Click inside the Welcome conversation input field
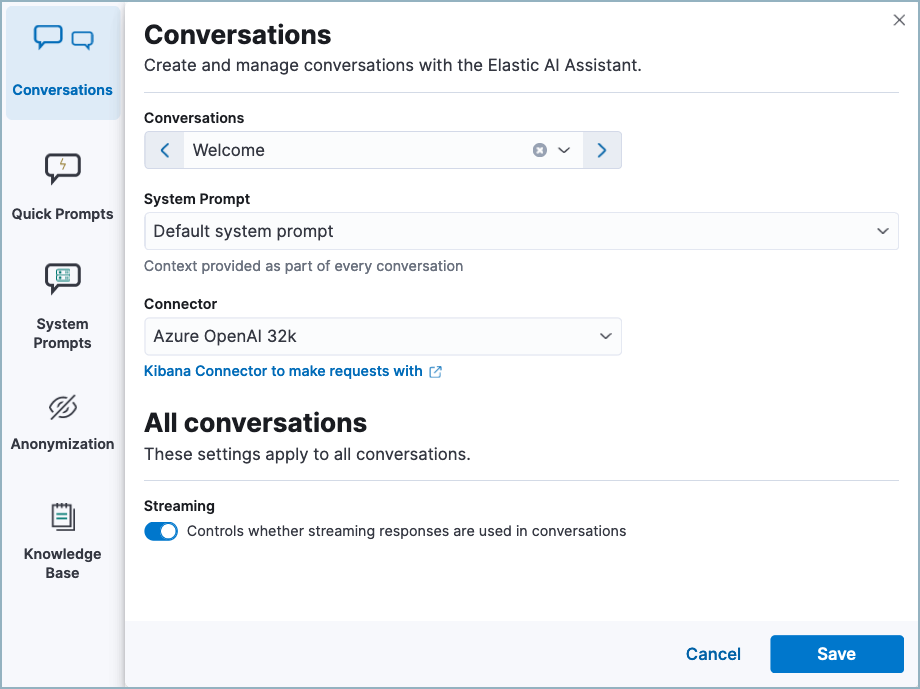This screenshot has width=920, height=689. pyautogui.click(x=350, y=150)
